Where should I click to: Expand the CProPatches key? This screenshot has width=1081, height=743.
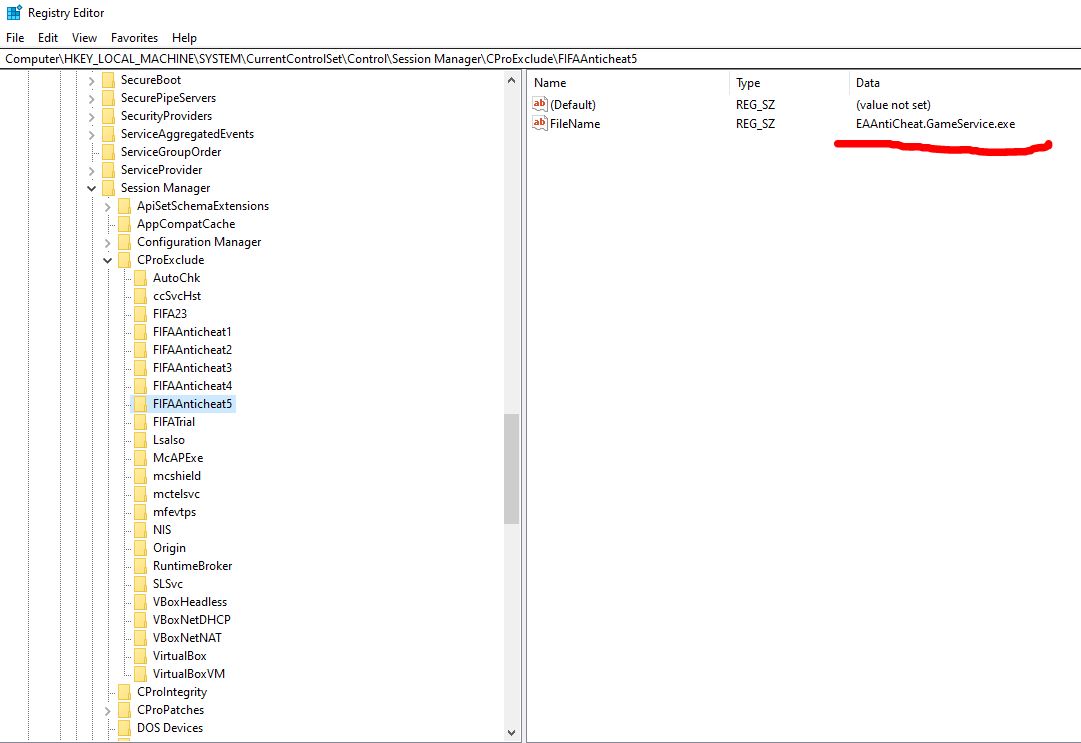pyautogui.click(x=108, y=710)
